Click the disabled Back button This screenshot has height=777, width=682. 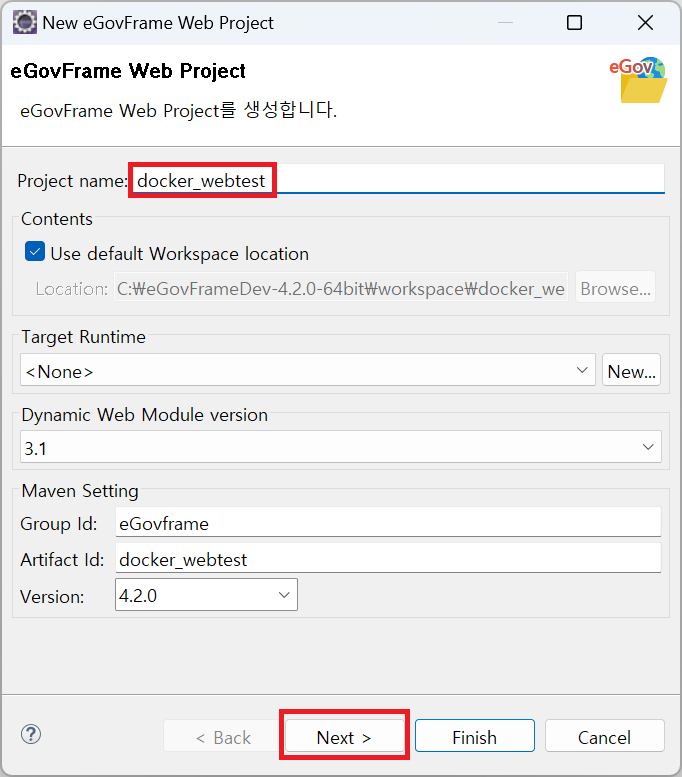pyautogui.click(x=223, y=737)
